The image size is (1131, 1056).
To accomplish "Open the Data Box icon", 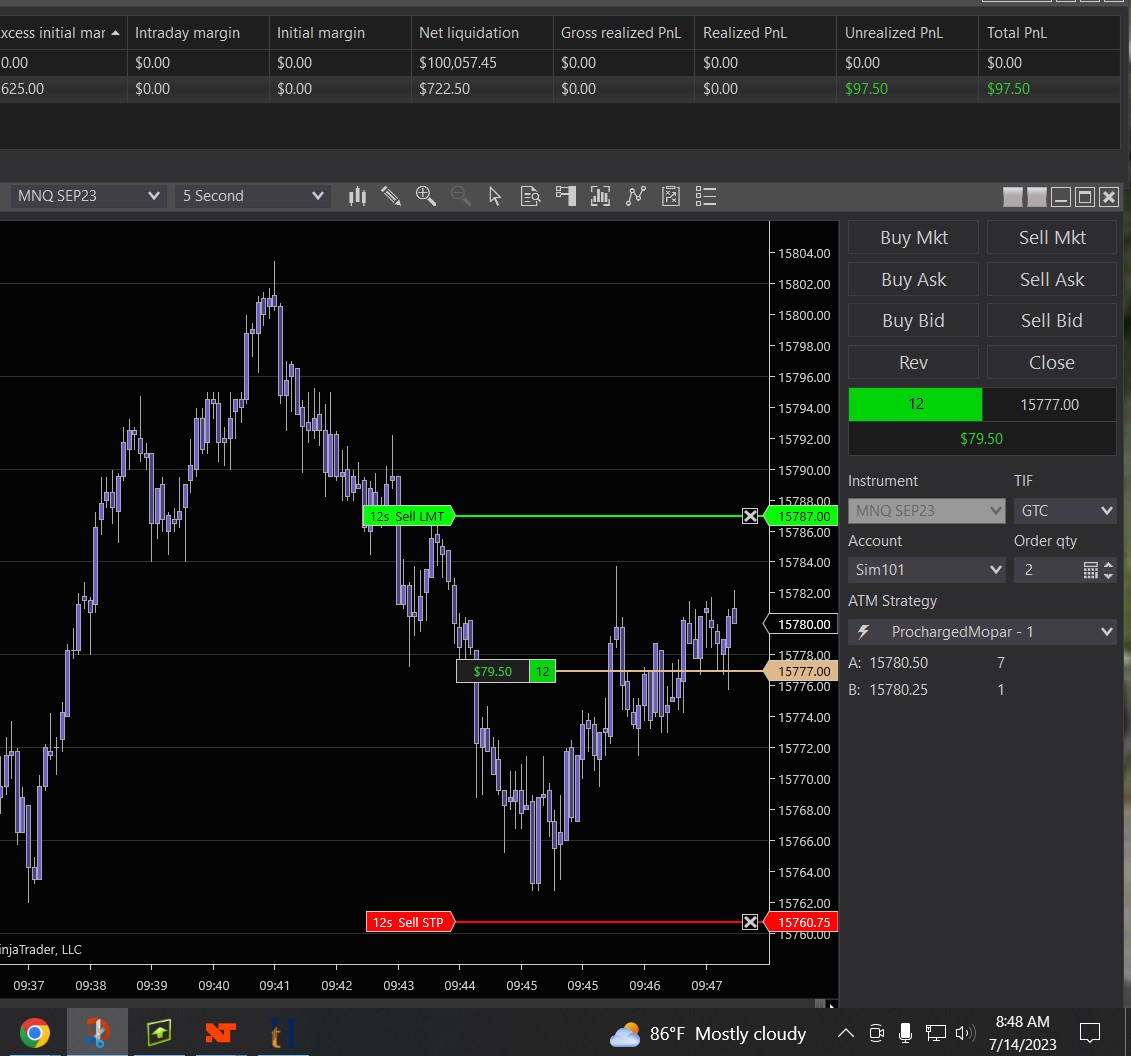I will [531, 196].
